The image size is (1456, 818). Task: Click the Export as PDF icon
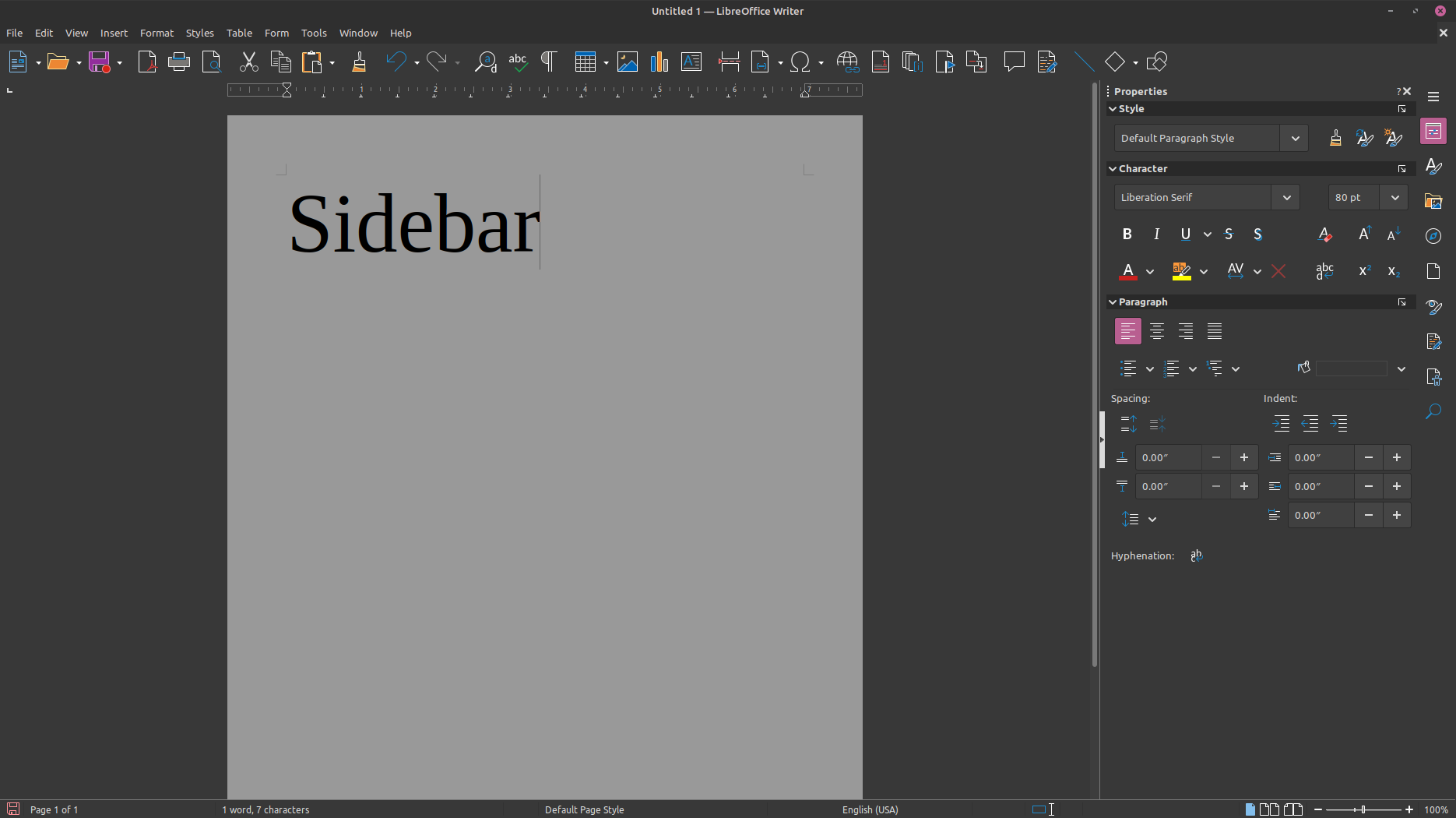[x=147, y=62]
